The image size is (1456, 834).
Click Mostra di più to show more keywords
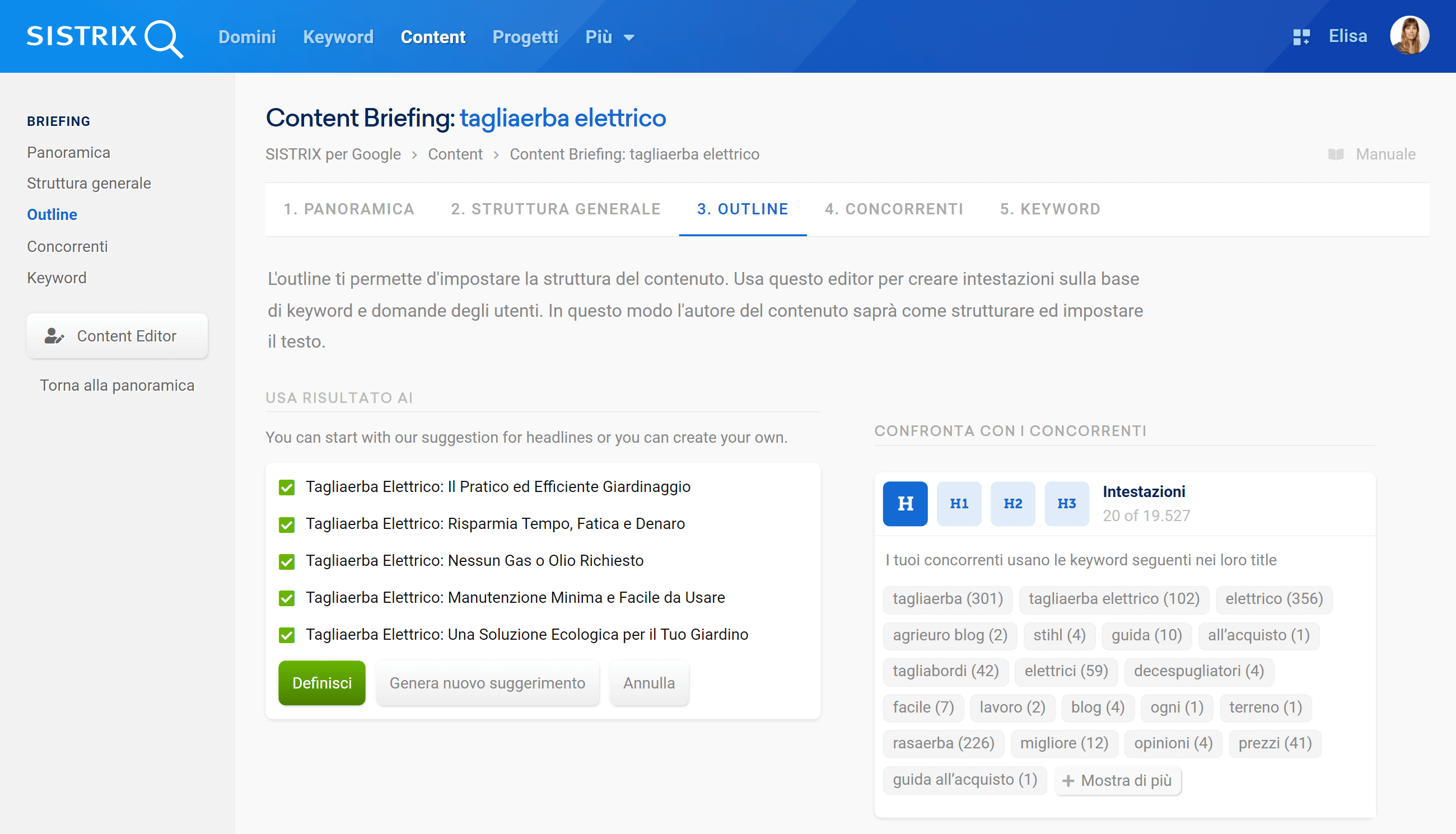[x=1117, y=780]
